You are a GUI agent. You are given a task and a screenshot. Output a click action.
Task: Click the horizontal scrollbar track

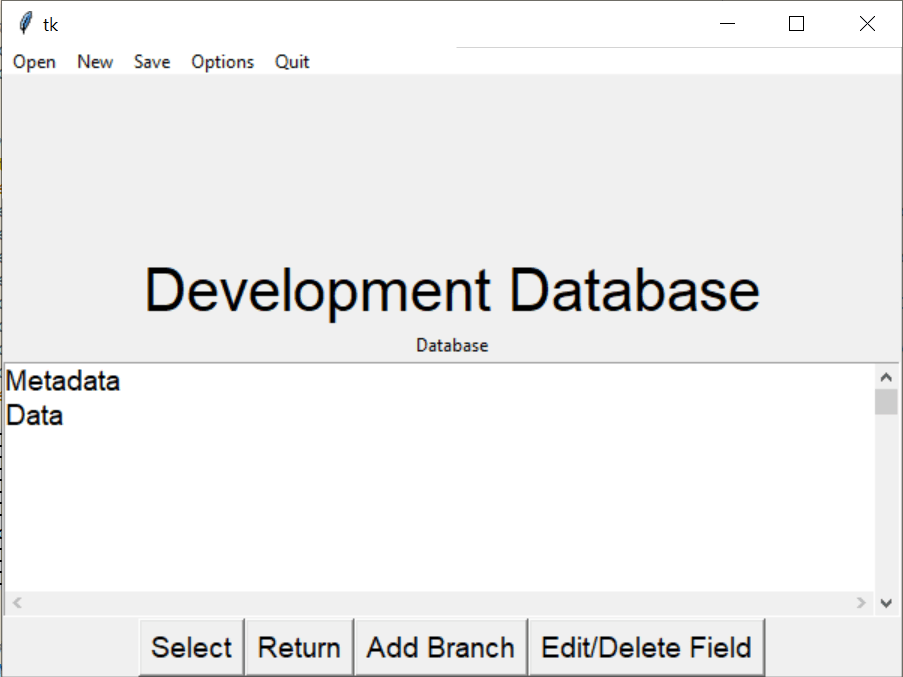tap(440, 603)
